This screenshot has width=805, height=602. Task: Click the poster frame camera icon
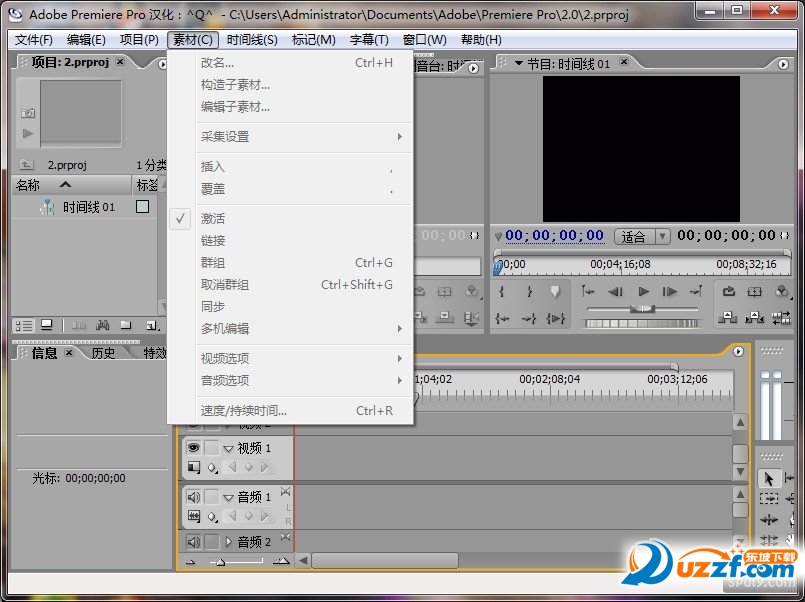pos(28,113)
